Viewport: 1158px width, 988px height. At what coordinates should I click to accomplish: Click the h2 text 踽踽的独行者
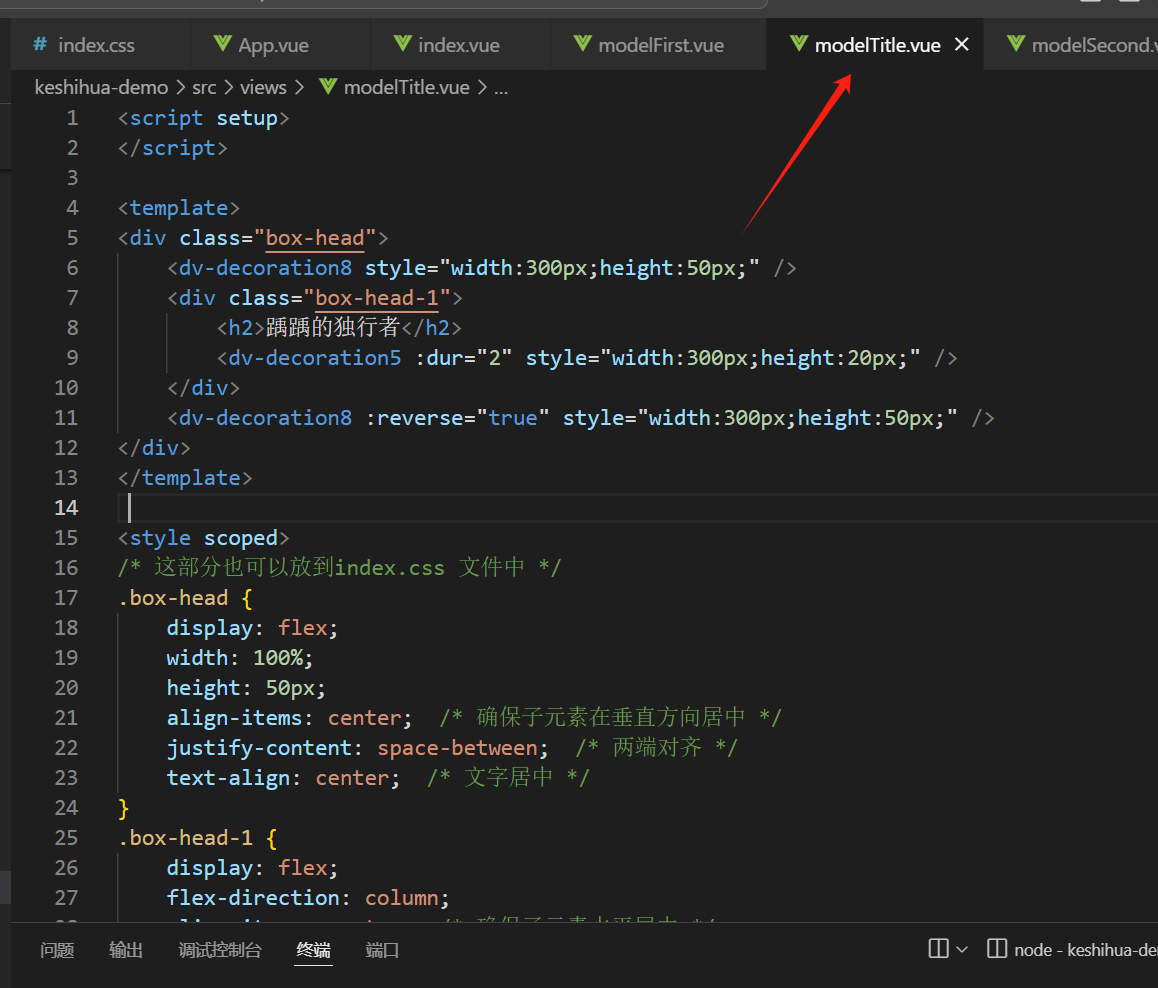coord(332,327)
